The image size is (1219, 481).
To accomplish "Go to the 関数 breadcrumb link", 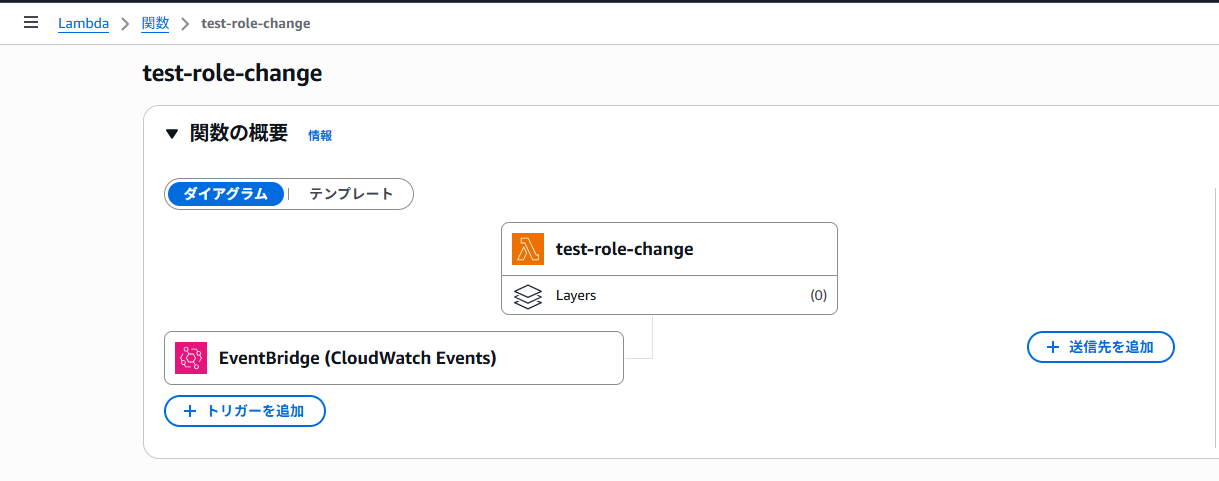I will click(x=155, y=23).
